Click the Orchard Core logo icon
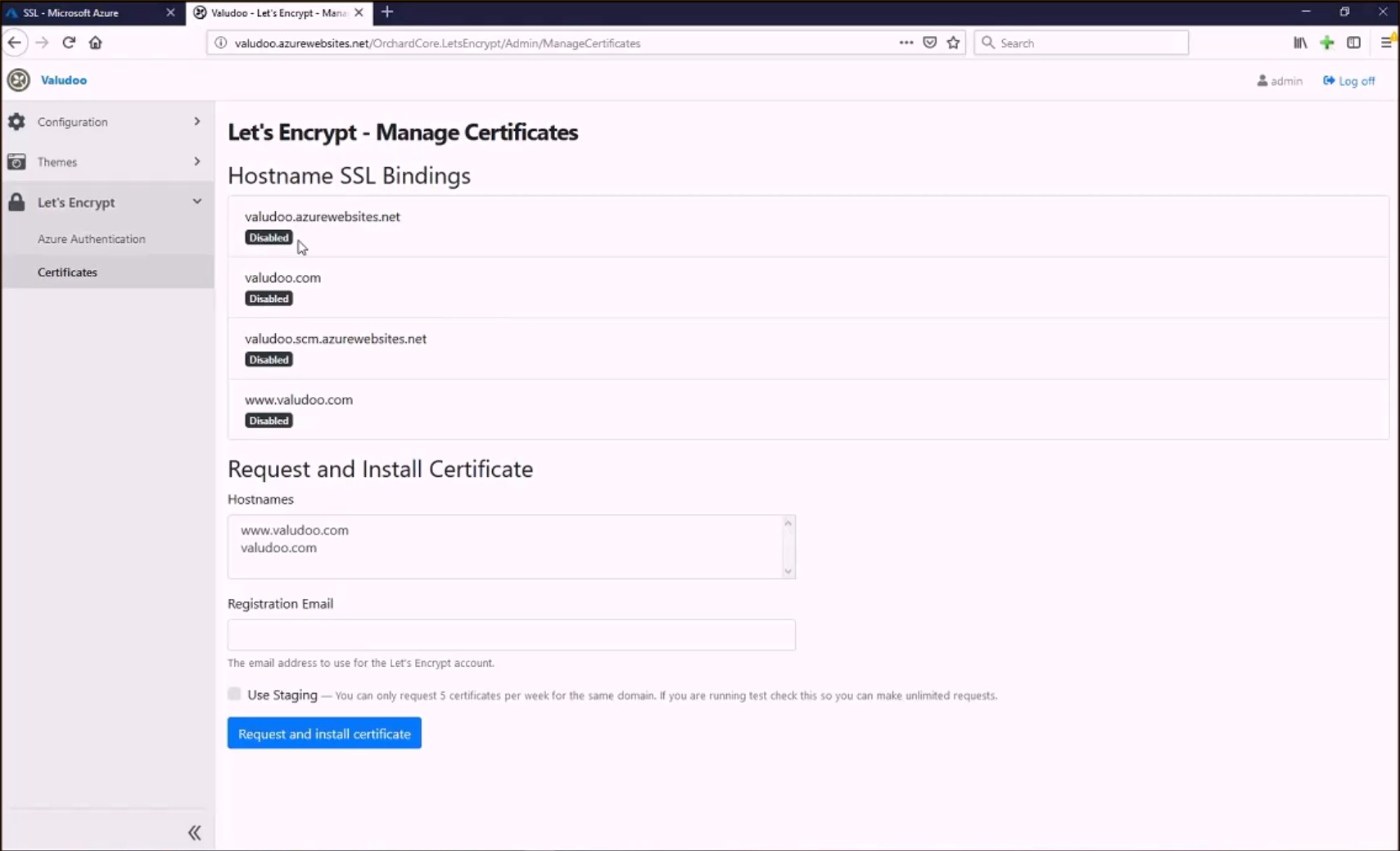This screenshot has width=1400, height=851. 18,80
